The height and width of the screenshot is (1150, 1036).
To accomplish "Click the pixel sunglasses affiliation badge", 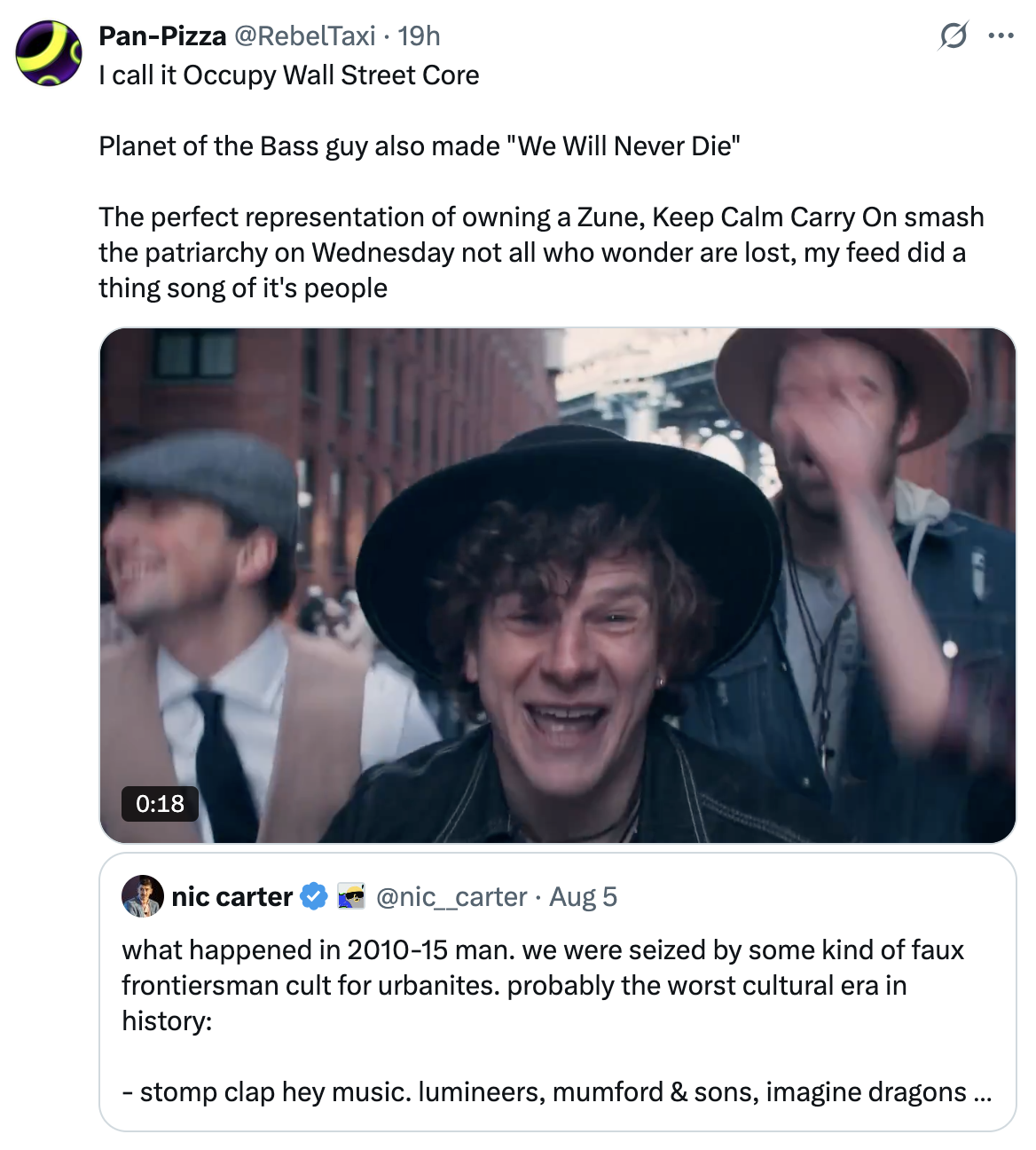I will [351, 897].
